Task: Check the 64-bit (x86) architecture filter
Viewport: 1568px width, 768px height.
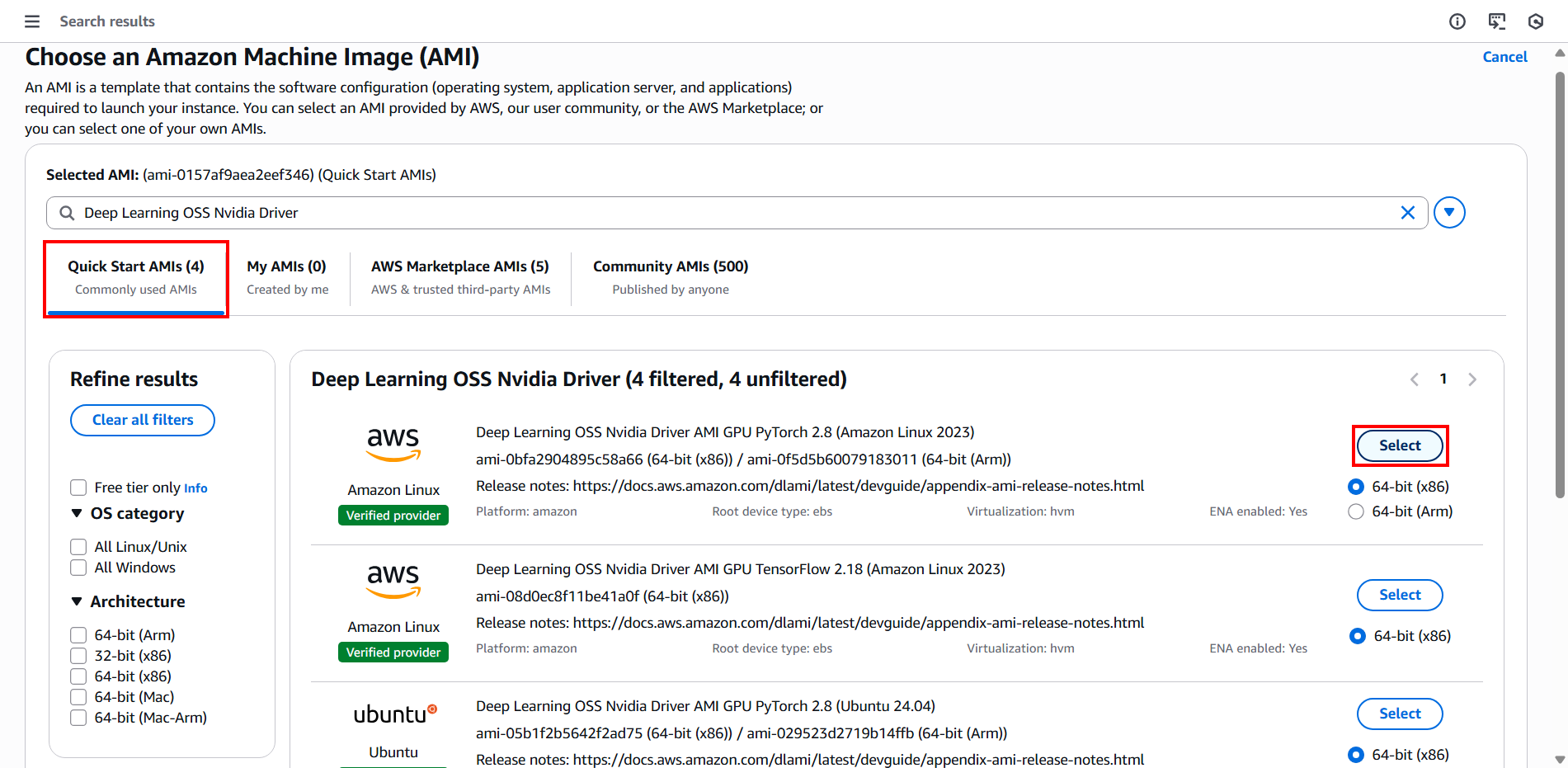Action: pyautogui.click(x=78, y=676)
